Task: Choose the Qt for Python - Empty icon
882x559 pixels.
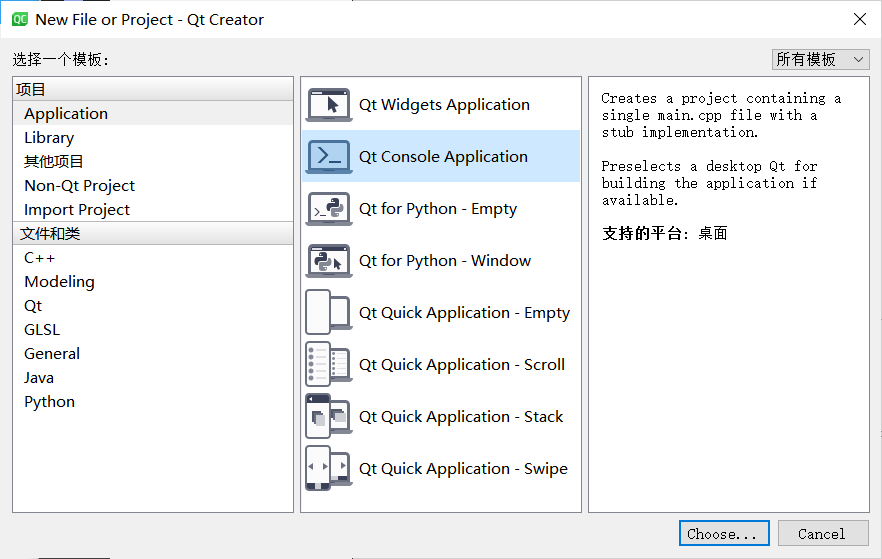Action: tap(329, 209)
